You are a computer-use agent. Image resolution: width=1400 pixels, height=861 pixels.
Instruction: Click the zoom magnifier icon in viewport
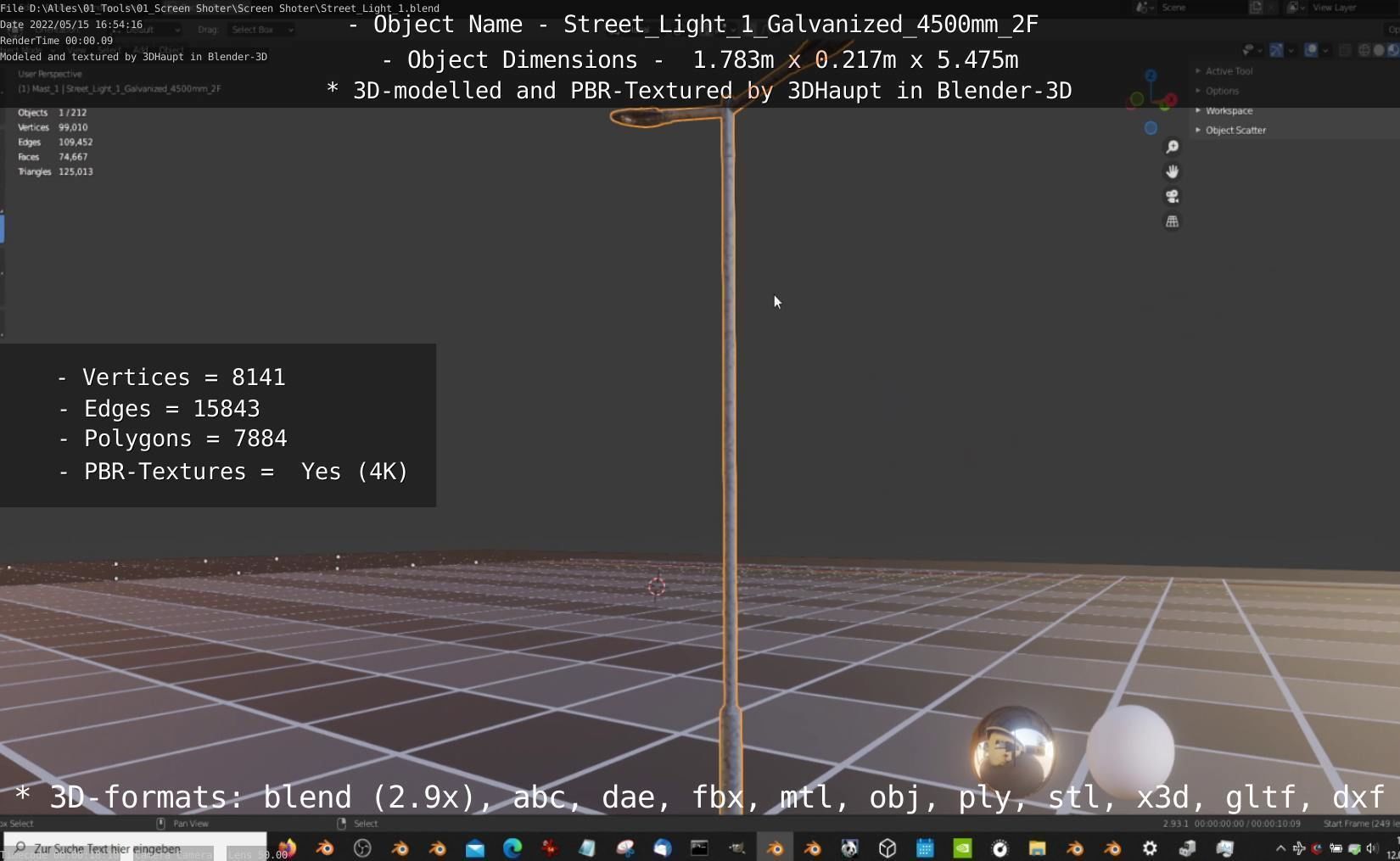point(1172,147)
